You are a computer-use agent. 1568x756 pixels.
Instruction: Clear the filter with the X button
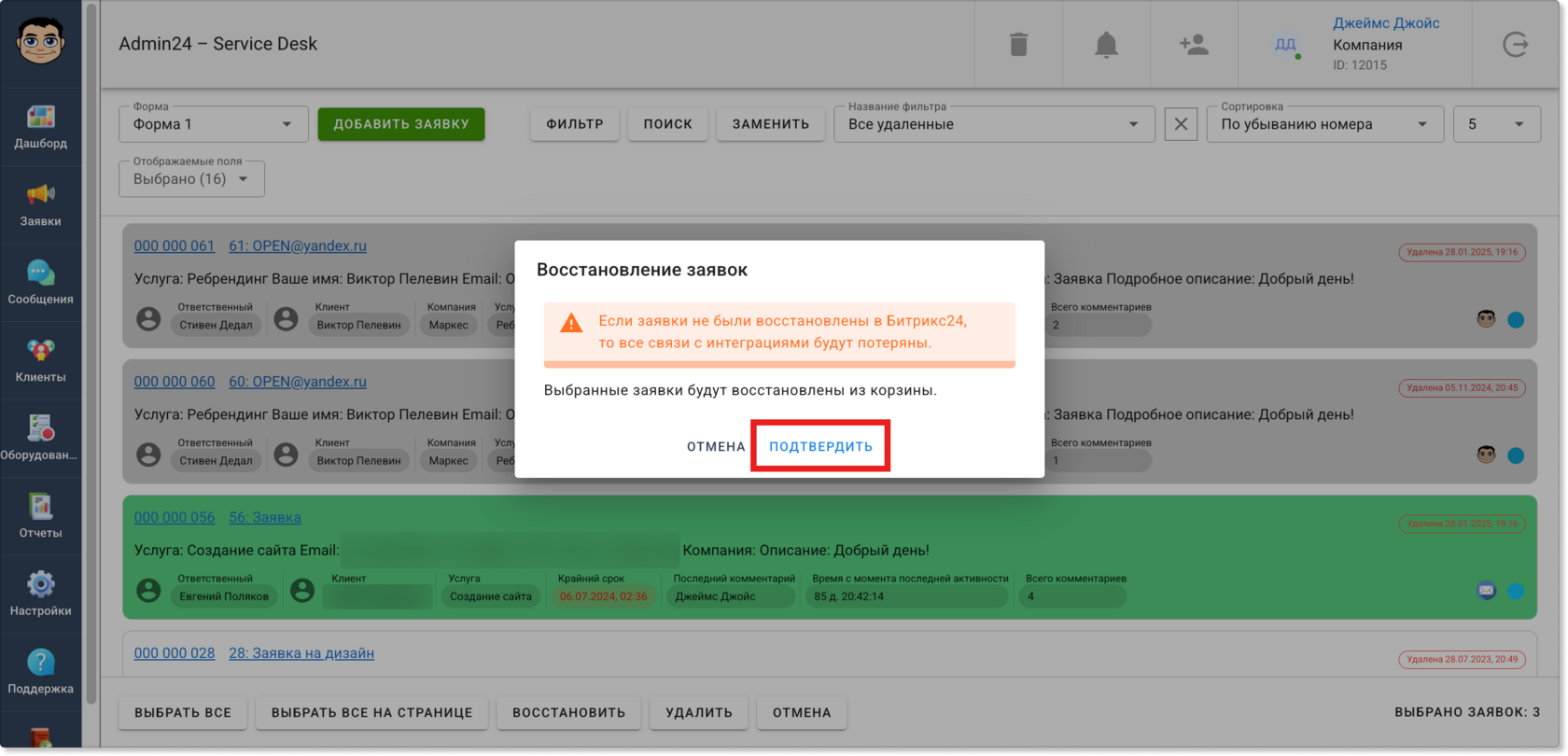coord(1181,124)
